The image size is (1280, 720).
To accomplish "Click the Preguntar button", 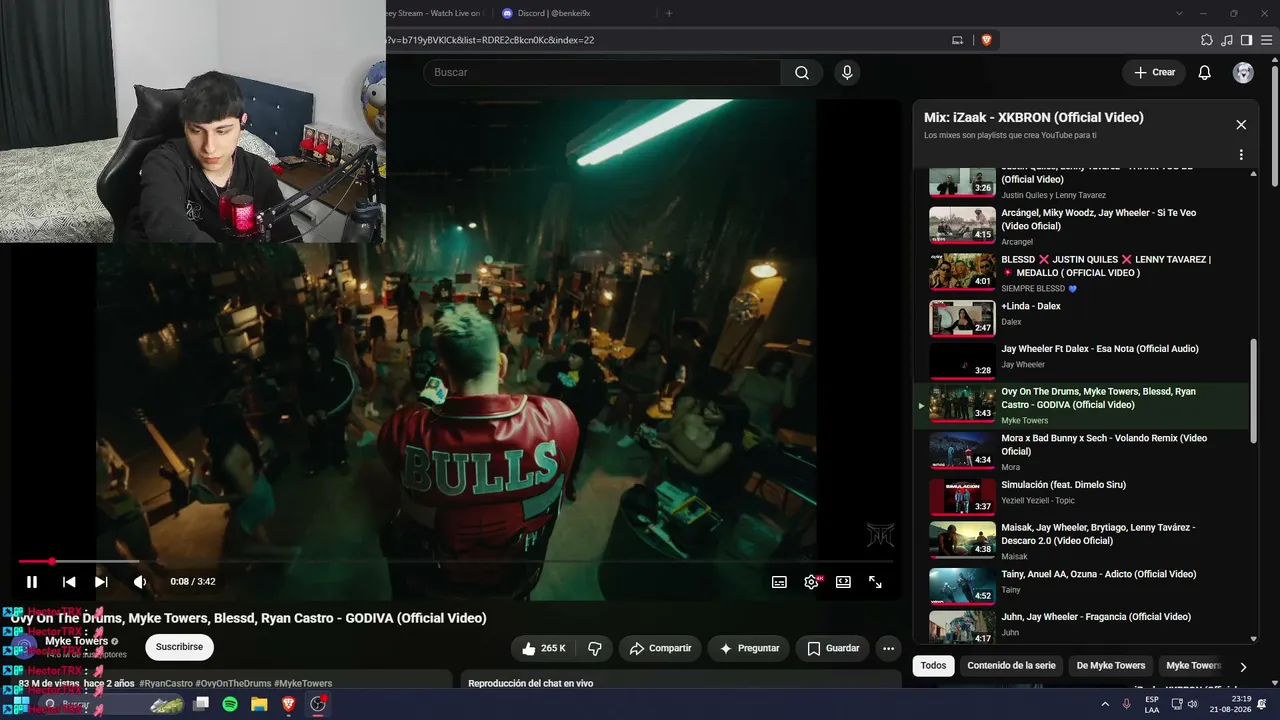I will 749,648.
